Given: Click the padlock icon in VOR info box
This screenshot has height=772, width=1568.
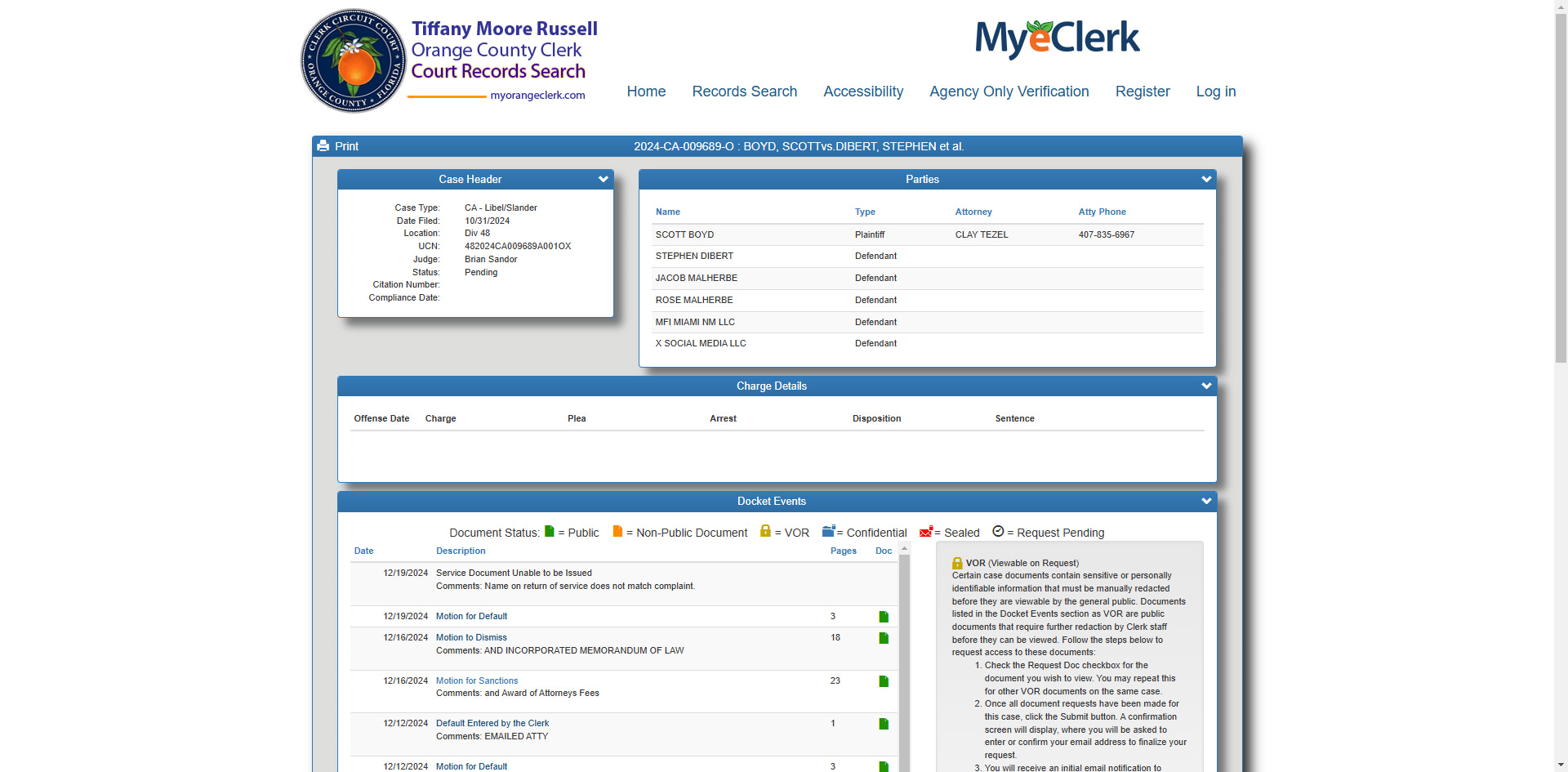Looking at the screenshot, I should pos(957,563).
